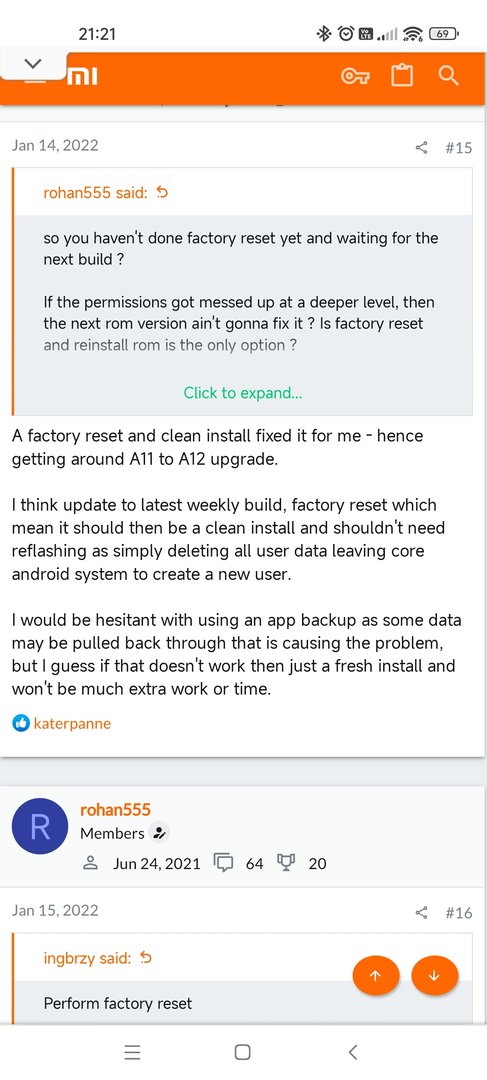Image resolution: width=487 pixels, height=1080 pixels.
Task: Tap the clipboard icon in header
Action: point(402,75)
